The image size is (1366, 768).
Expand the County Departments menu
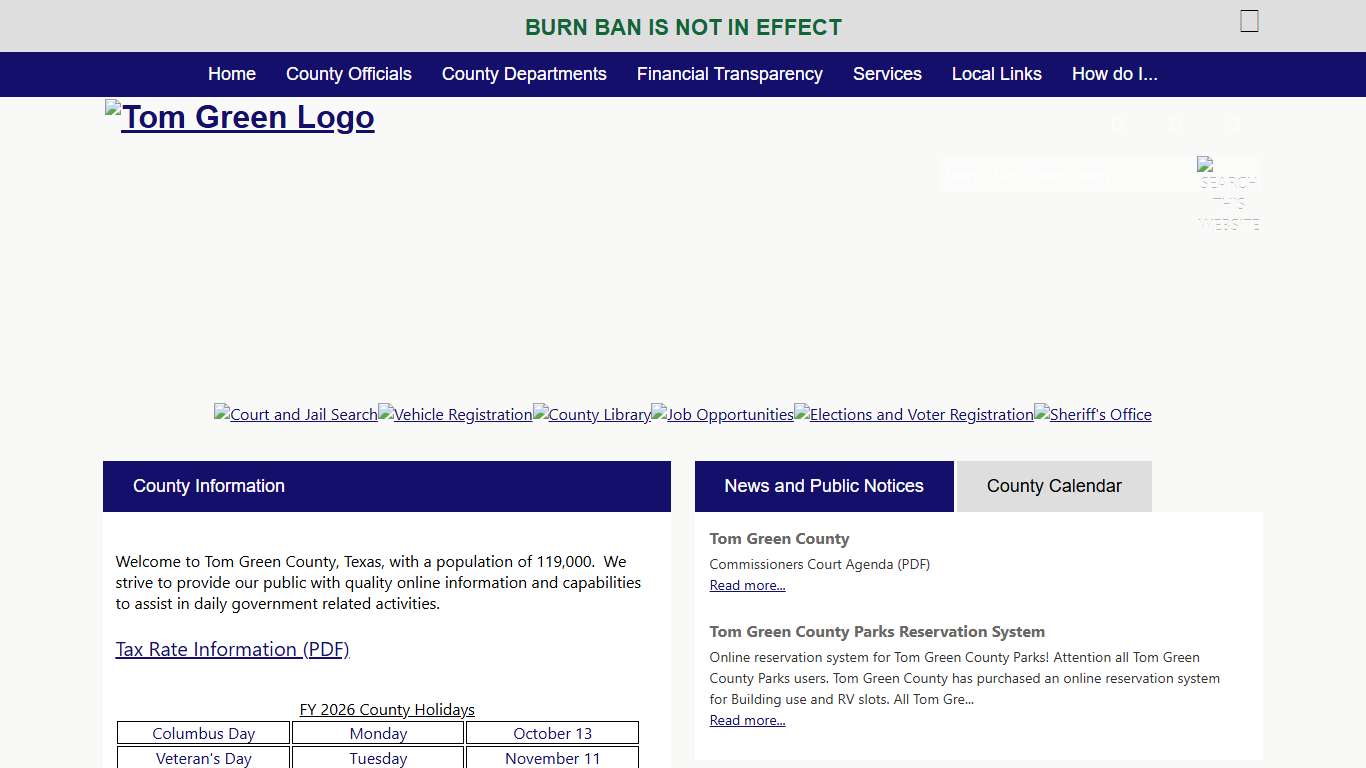[x=524, y=74]
